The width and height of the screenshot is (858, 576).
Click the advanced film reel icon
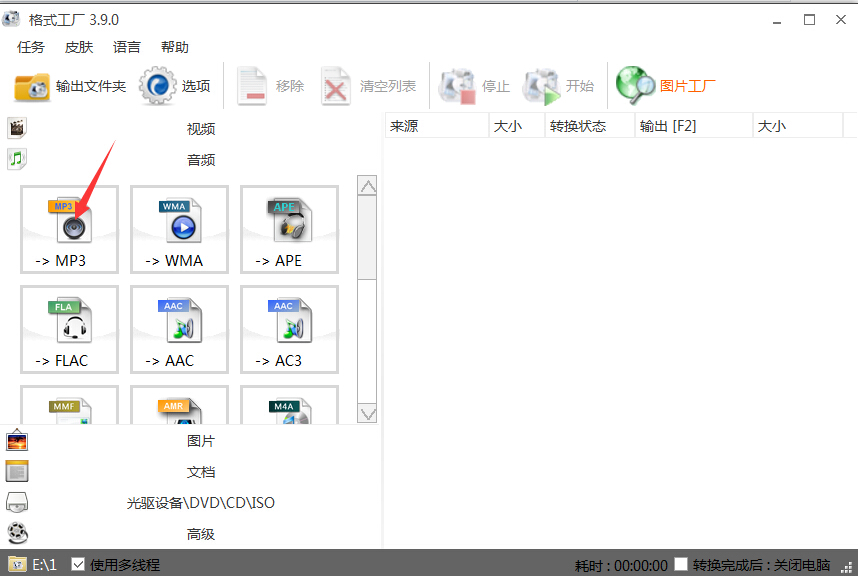[17, 533]
